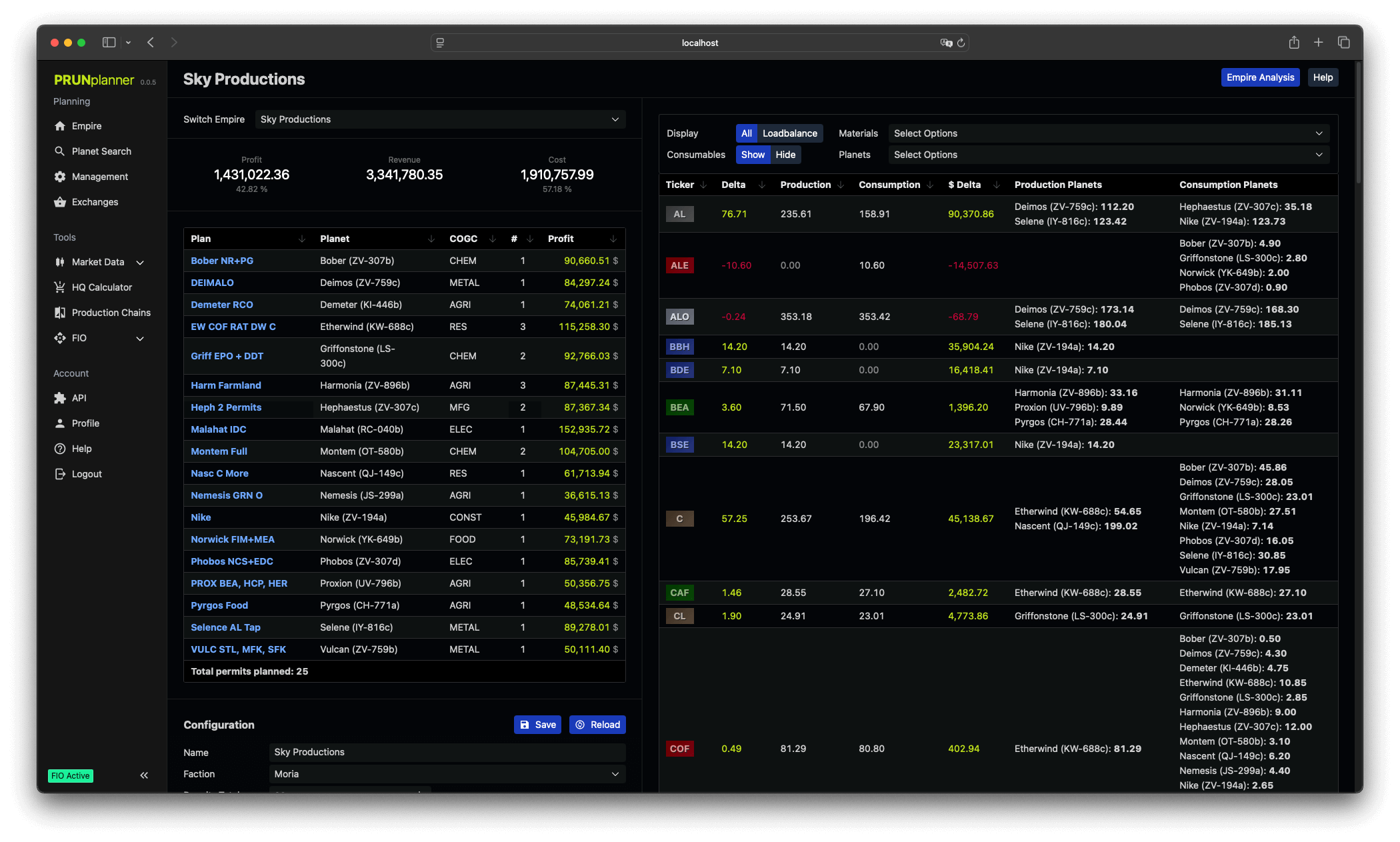The height and width of the screenshot is (842, 1400).
Task: Open the Materials Select Options dropdown
Action: [1107, 133]
